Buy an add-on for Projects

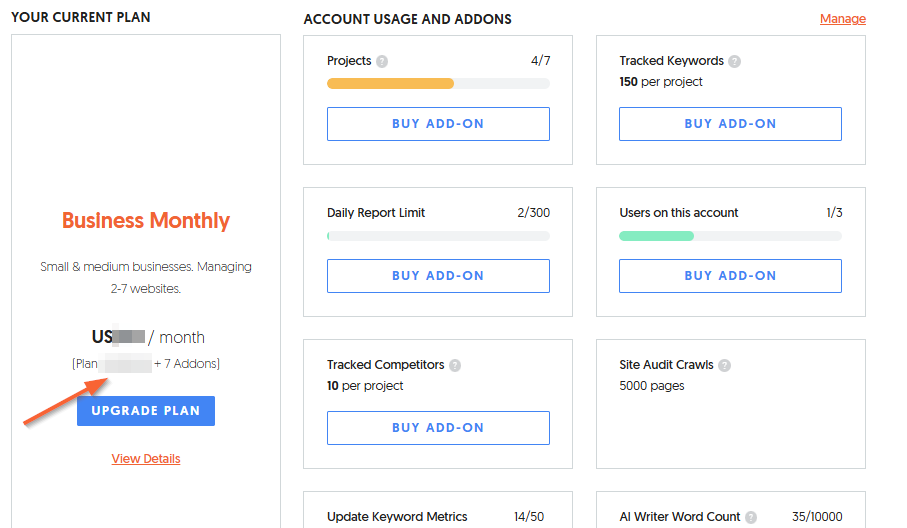pyautogui.click(x=438, y=124)
